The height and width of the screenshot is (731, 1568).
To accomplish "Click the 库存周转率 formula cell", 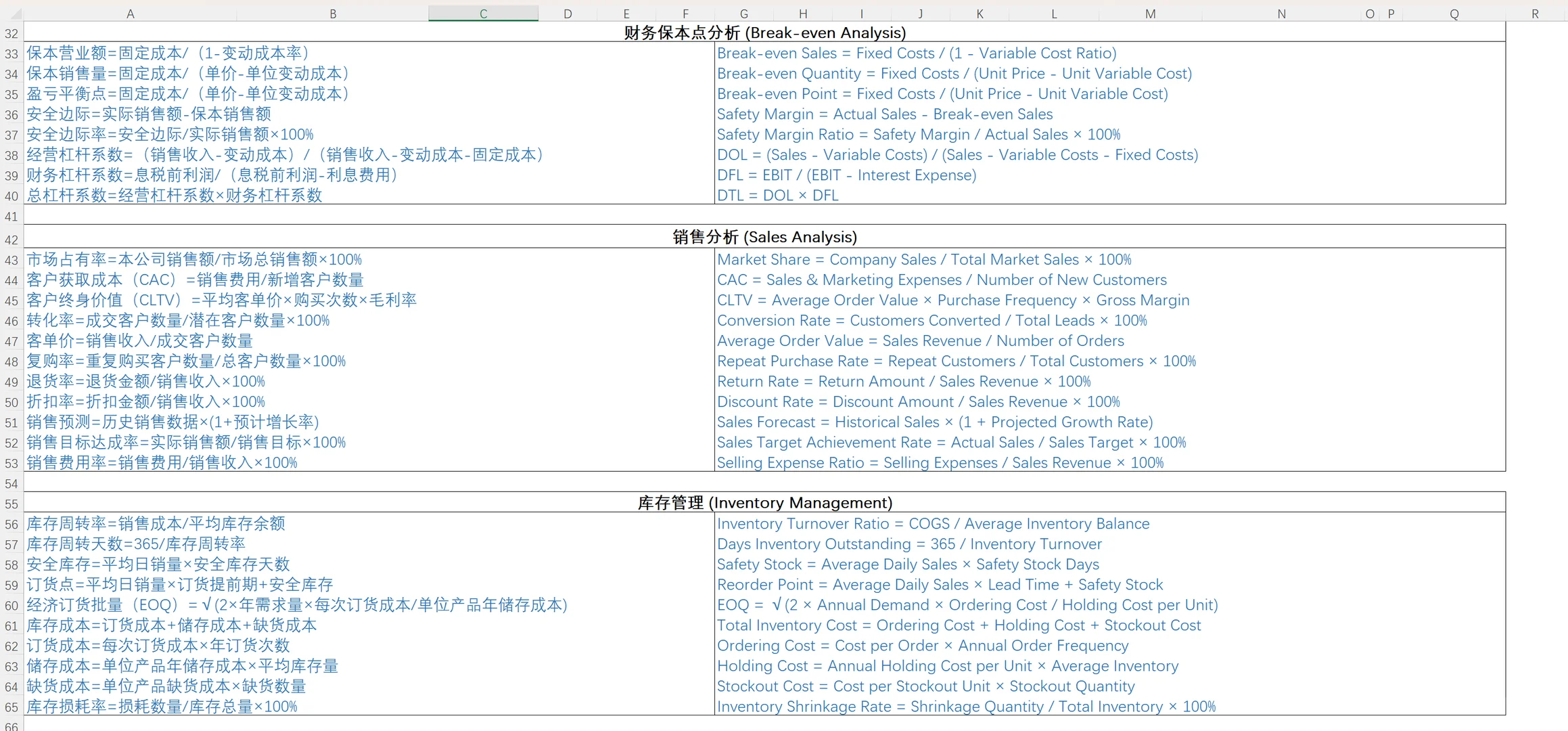I will [x=156, y=524].
